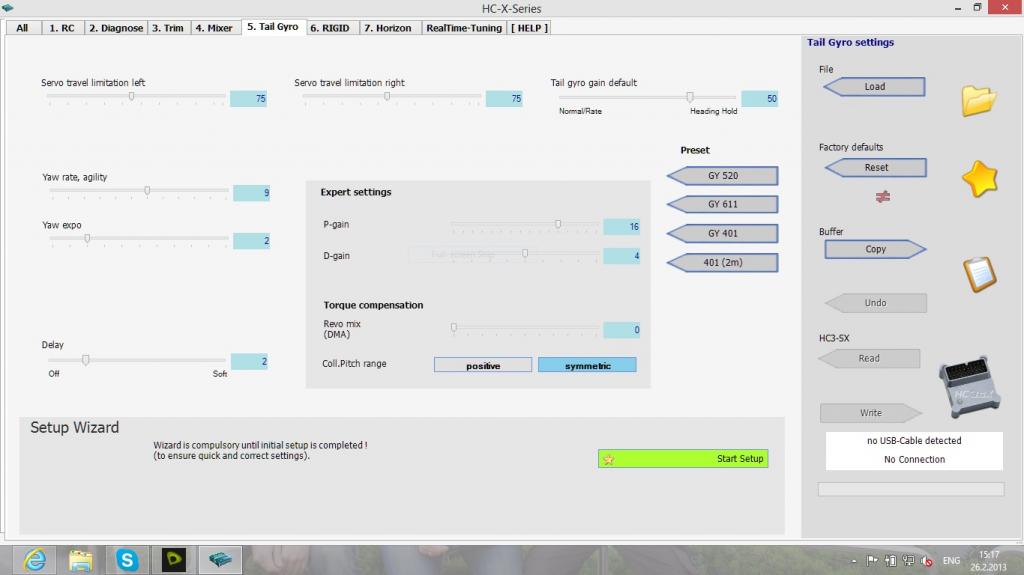This screenshot has width=1024, height=575.
Task: Choose the 401 (2m) preset button
Action: (722, 263)
